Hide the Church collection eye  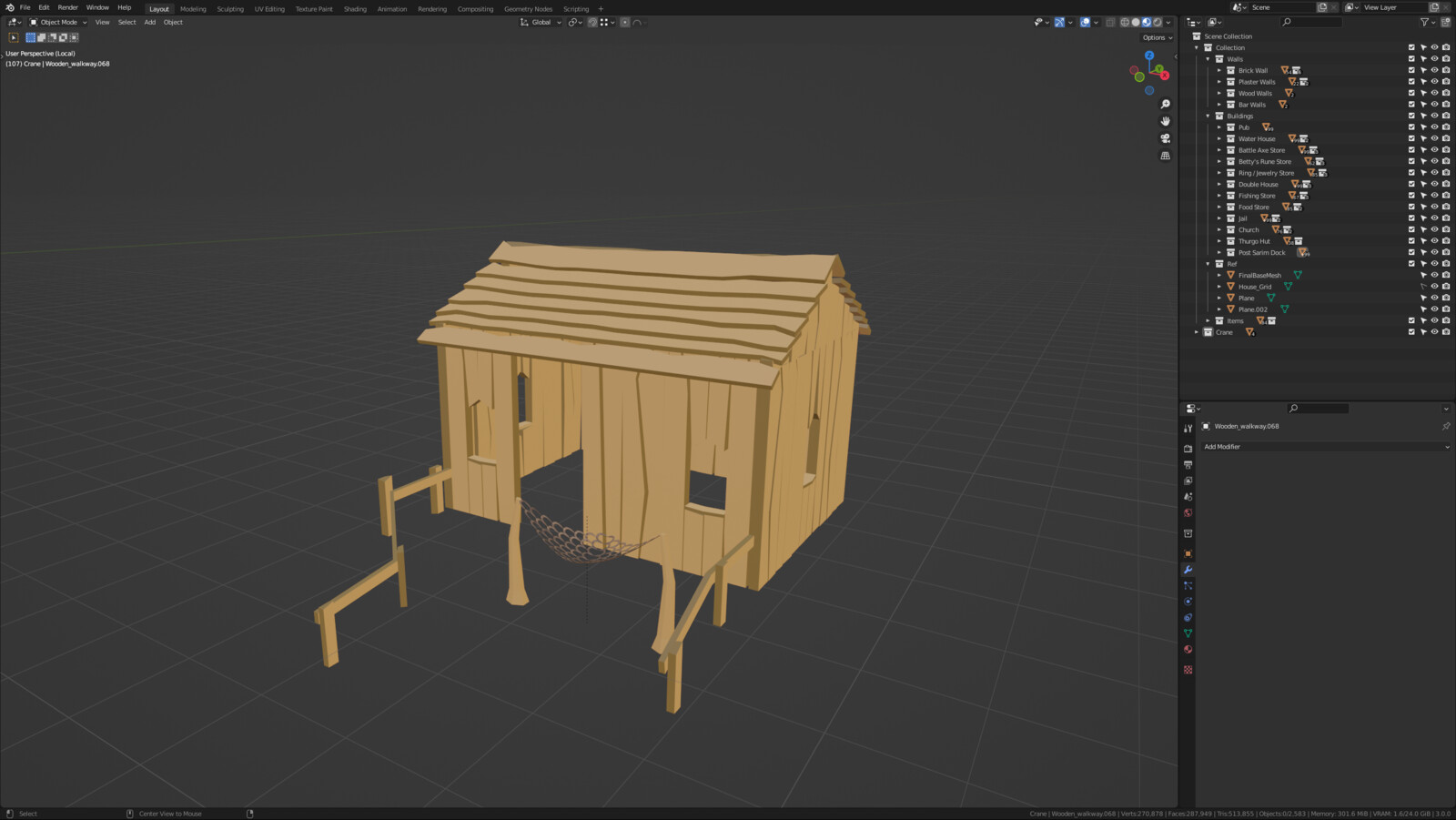(1434, 229)
